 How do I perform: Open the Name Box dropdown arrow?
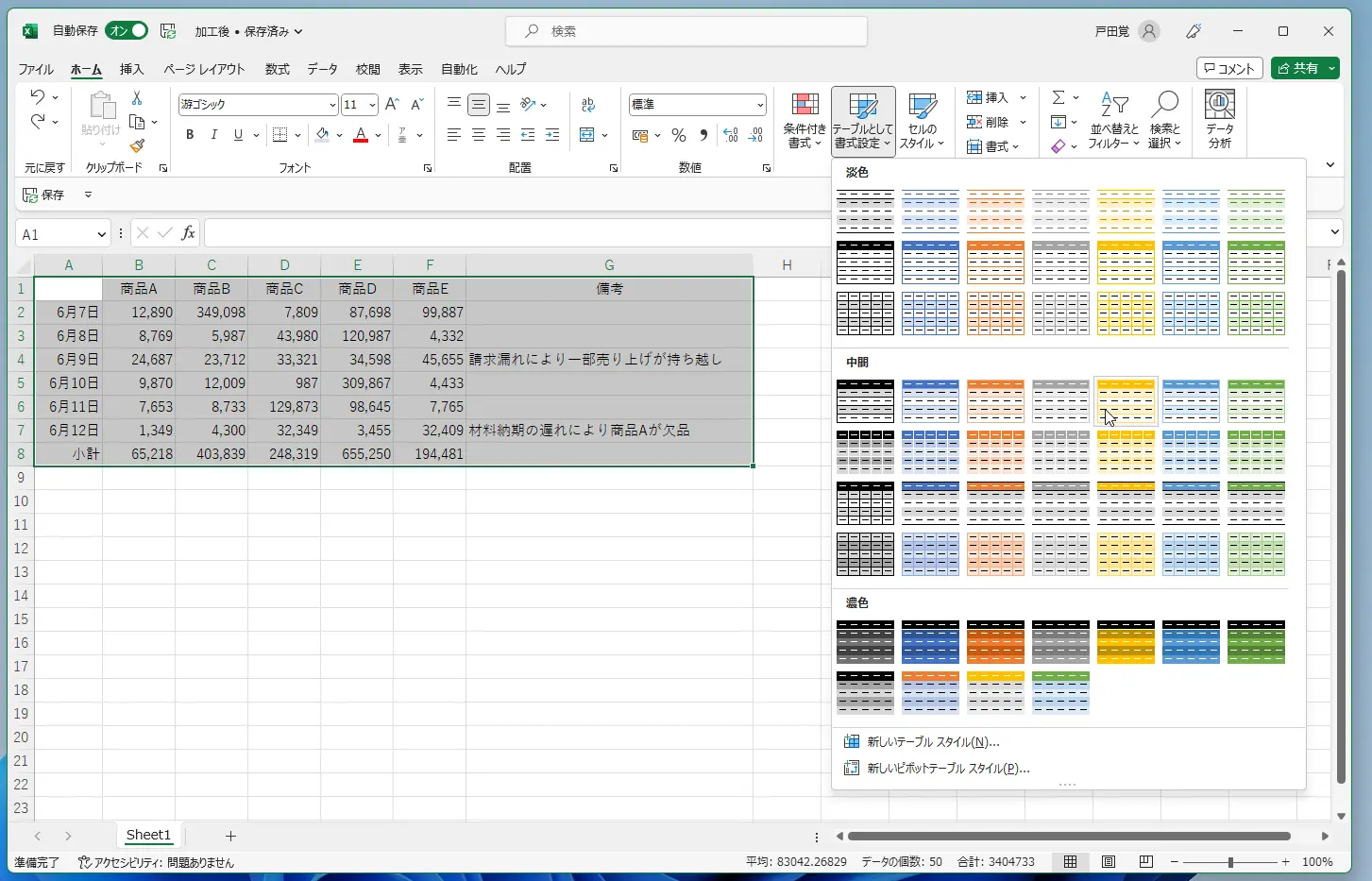coord(102,234)
